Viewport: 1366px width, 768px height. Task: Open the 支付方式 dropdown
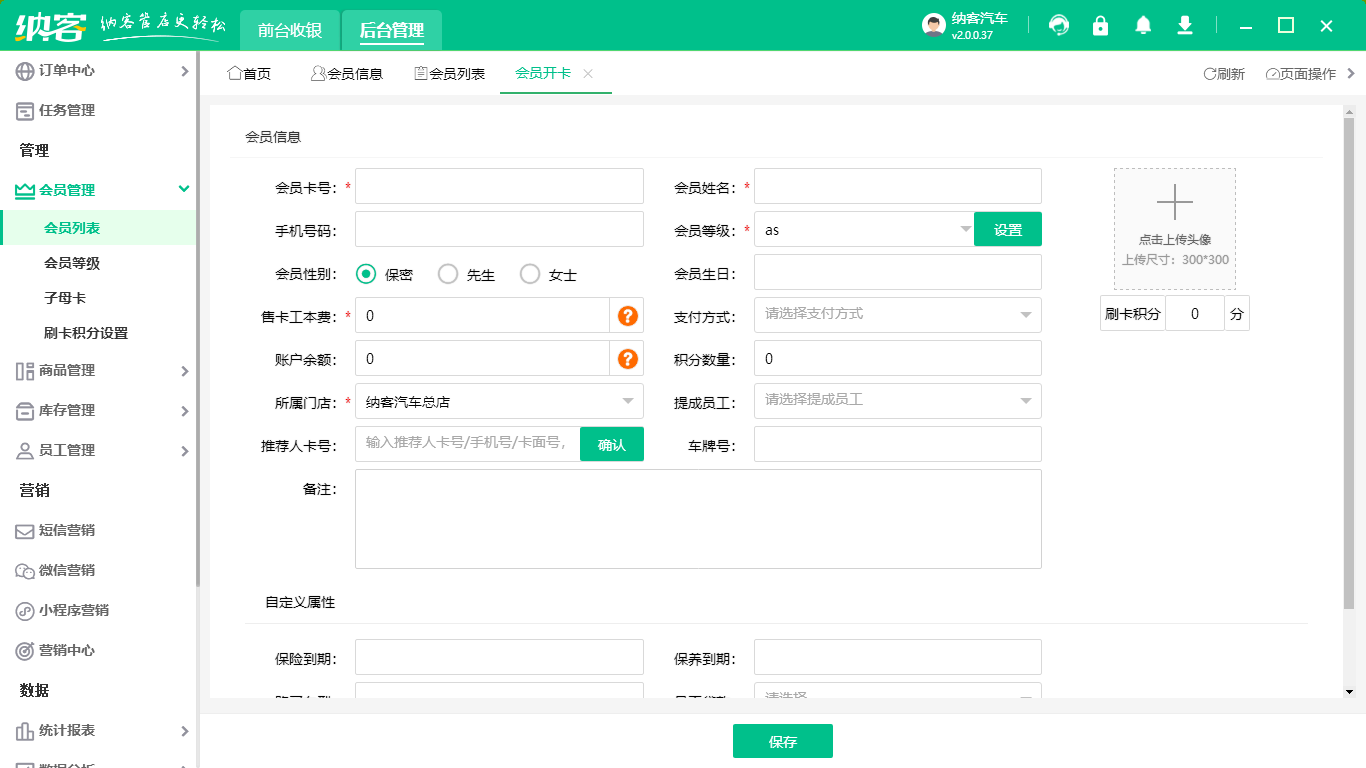[897, 314]
